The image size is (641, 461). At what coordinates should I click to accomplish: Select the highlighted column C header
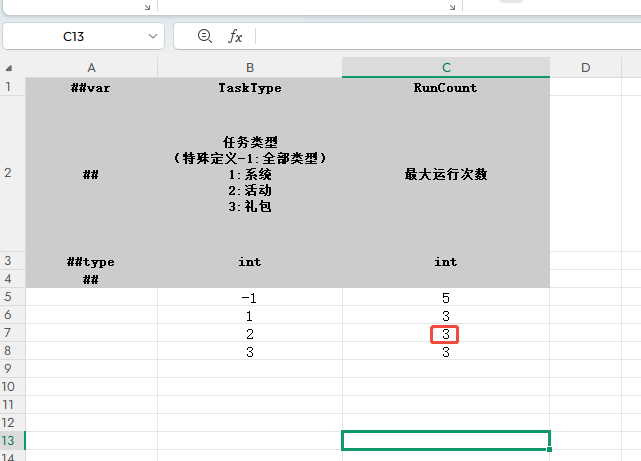(446, 67)
